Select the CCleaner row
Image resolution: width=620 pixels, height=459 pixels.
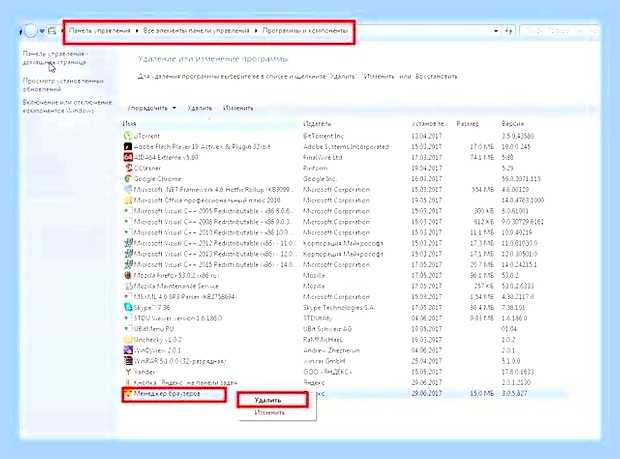(x=346, y=168)
